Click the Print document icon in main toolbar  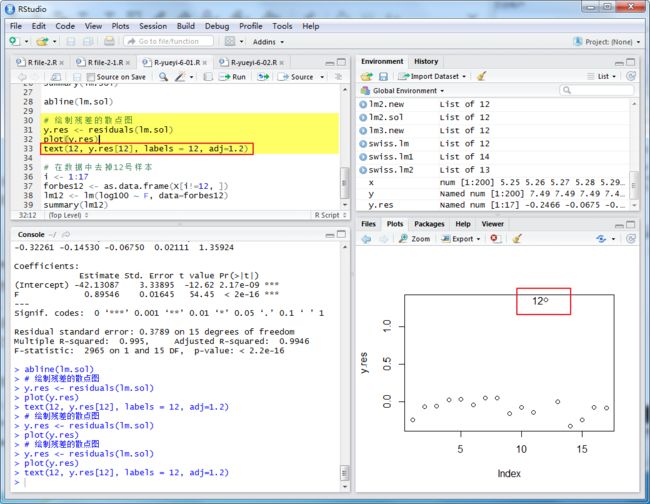(x=109, y=41)
